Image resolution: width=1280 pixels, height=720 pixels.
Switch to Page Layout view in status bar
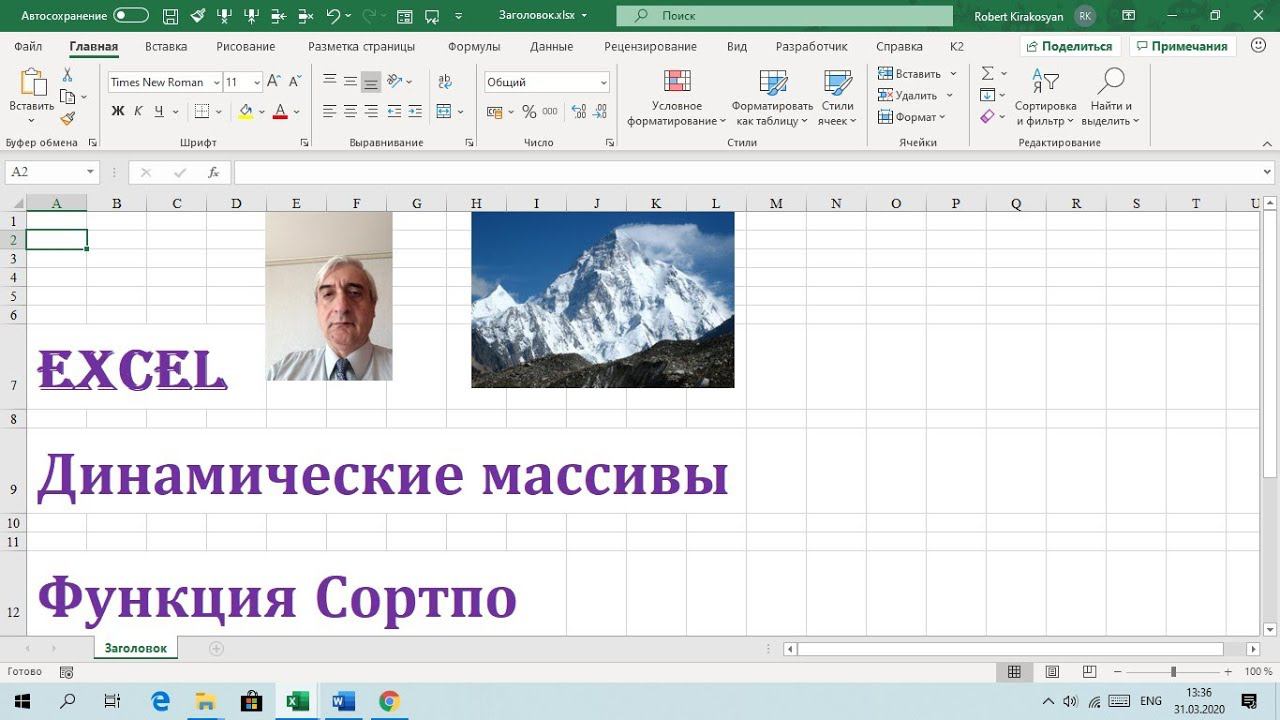[x=1052, y=672]
